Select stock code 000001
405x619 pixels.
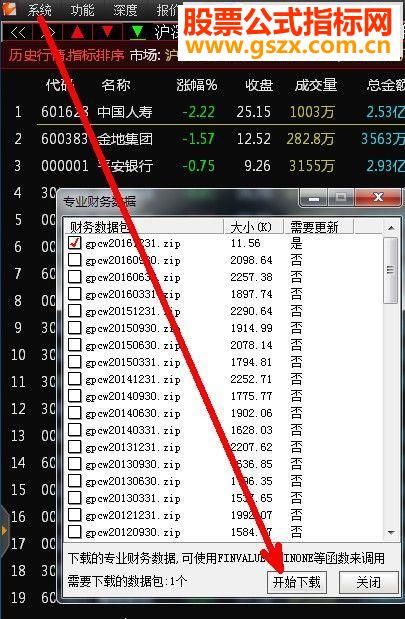click(65, 166)
